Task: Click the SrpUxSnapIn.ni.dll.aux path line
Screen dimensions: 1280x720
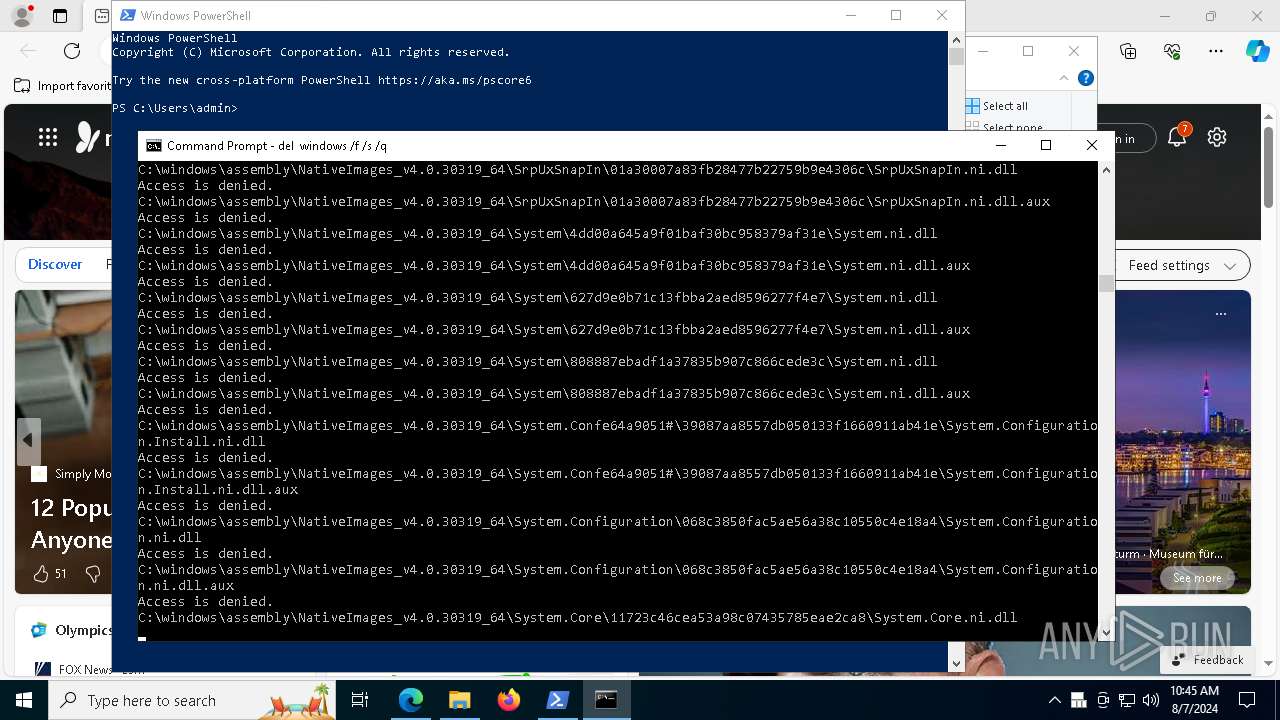Action: pyautogui.click(x=594, y=202)
